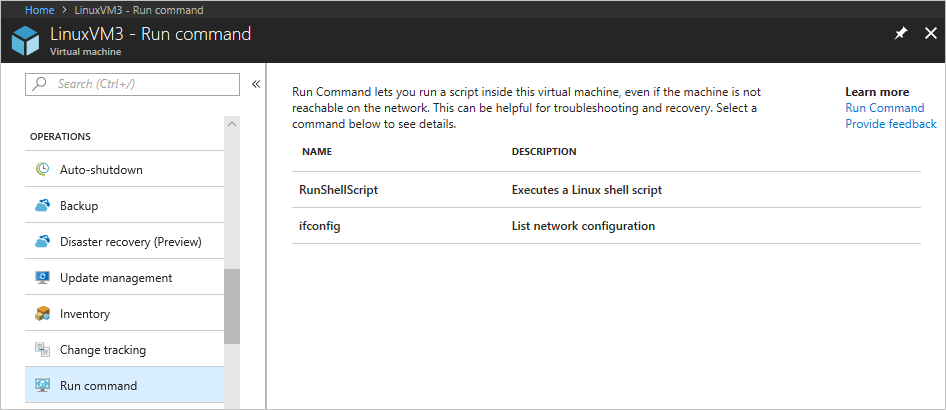Open the Backup menu item
This screenshot has width=946, height=410.
[x=79, y=206]
